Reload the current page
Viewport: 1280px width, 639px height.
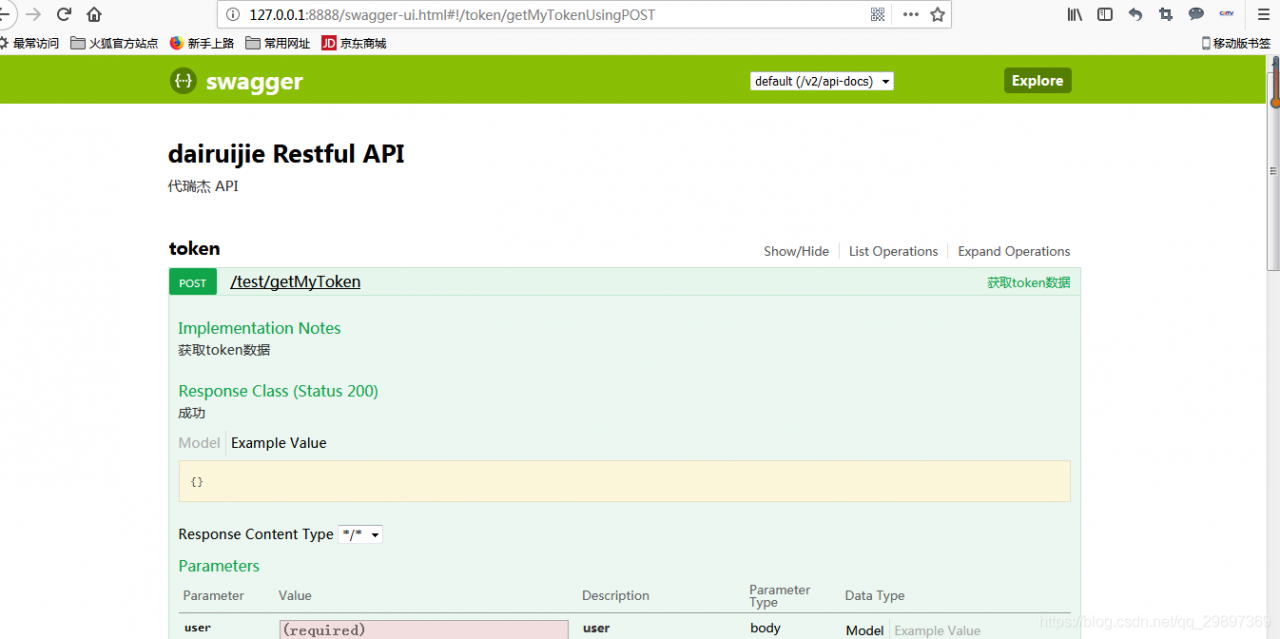pos(64,14)
